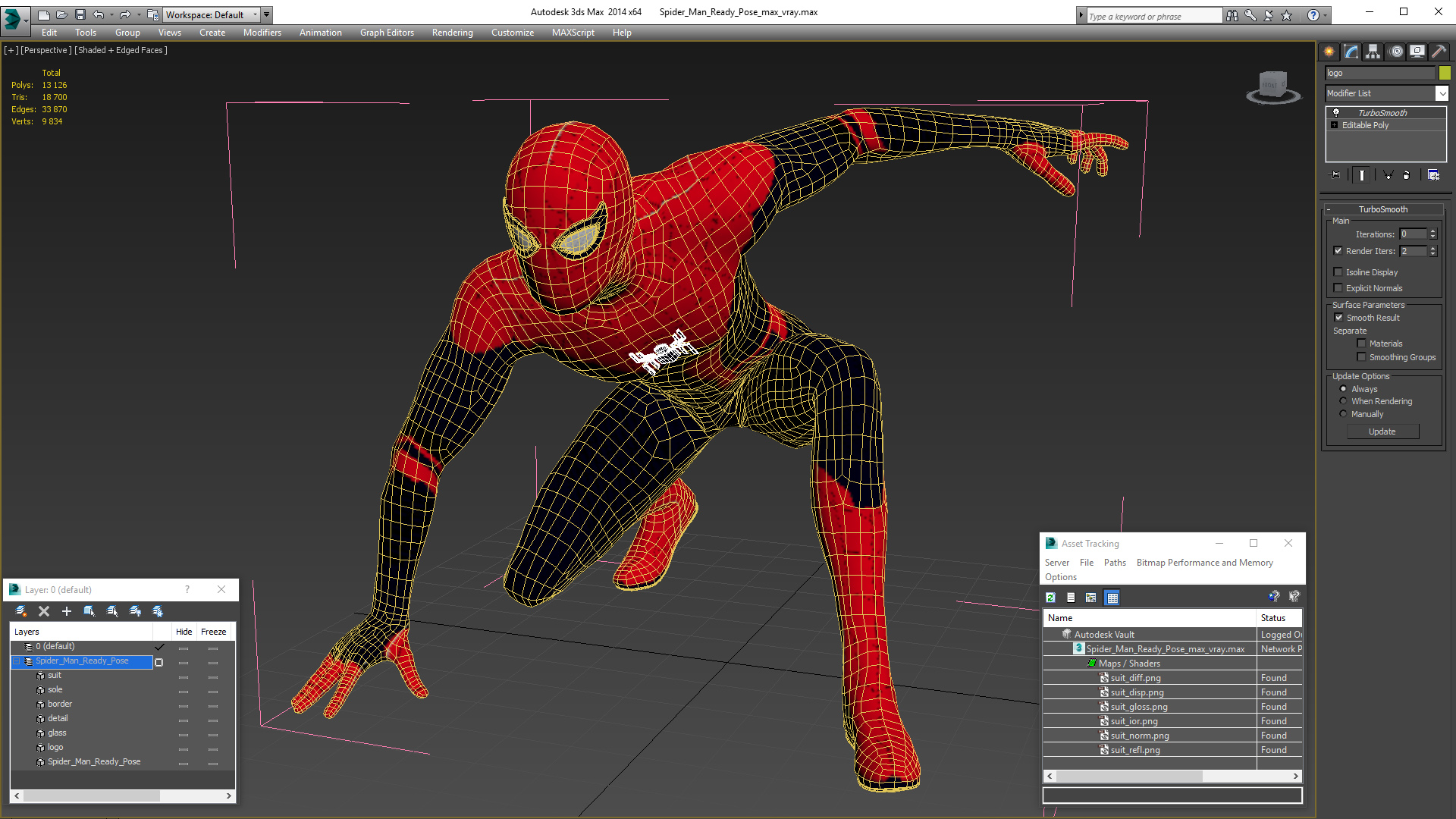Screen dimensions: 1456x819
Task: Click Delete layer X icon in Layer dialog
Action: tap(44, 611)
